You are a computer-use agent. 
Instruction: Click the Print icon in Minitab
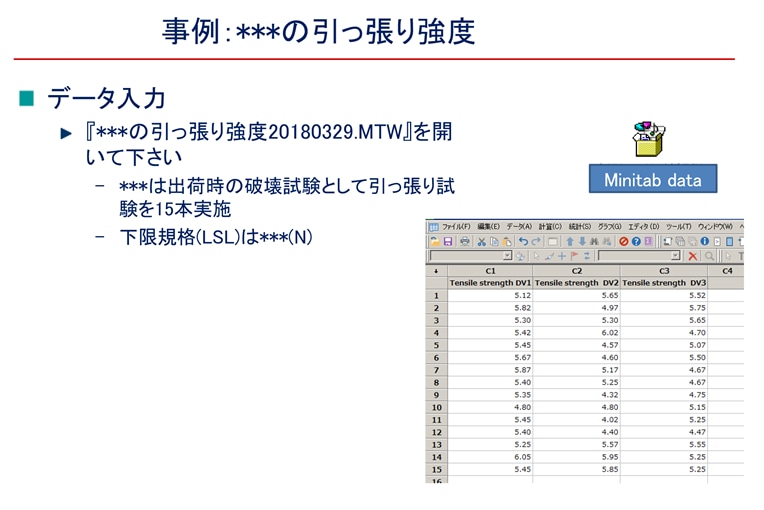pyautogui.click(x=465, y=242)
